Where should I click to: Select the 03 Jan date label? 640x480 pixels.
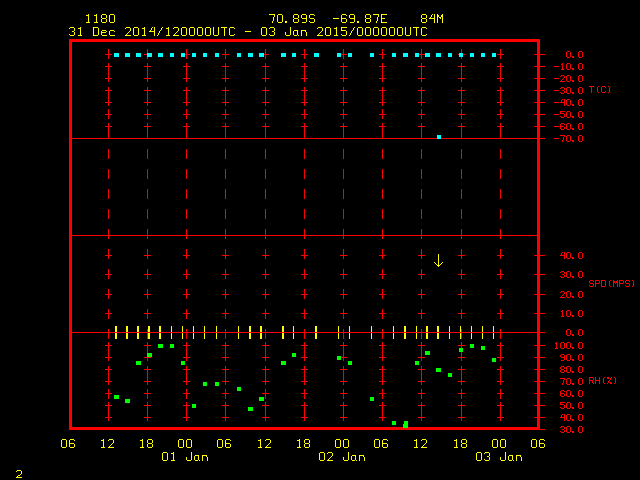[x=497, y=457]
